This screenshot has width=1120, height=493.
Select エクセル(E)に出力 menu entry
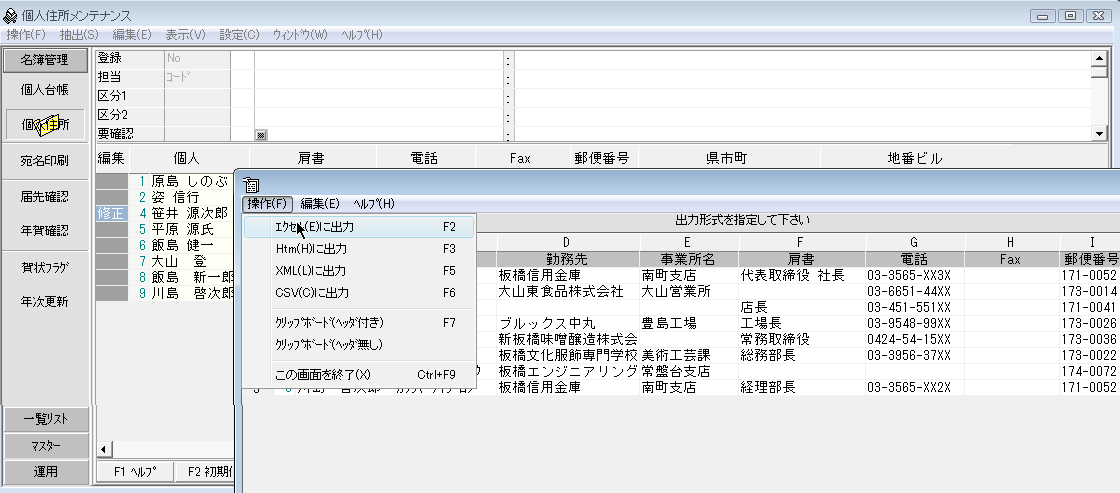(x=359, y=227)
